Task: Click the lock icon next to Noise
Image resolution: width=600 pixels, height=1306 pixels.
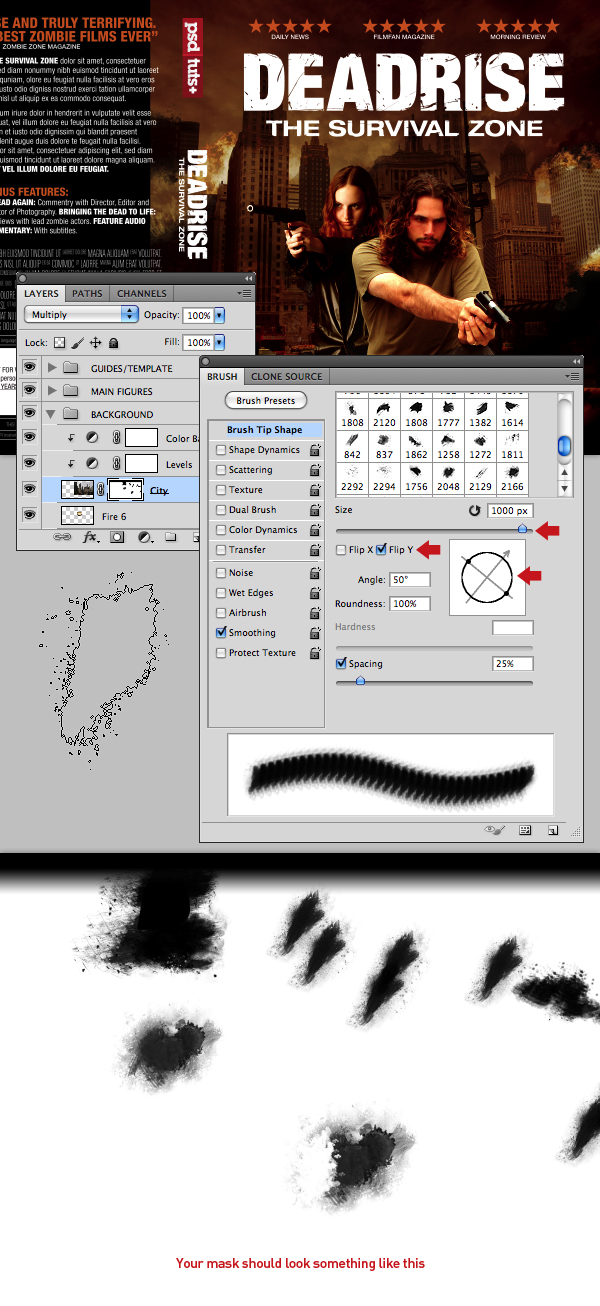Action: [x=315, y=573]
